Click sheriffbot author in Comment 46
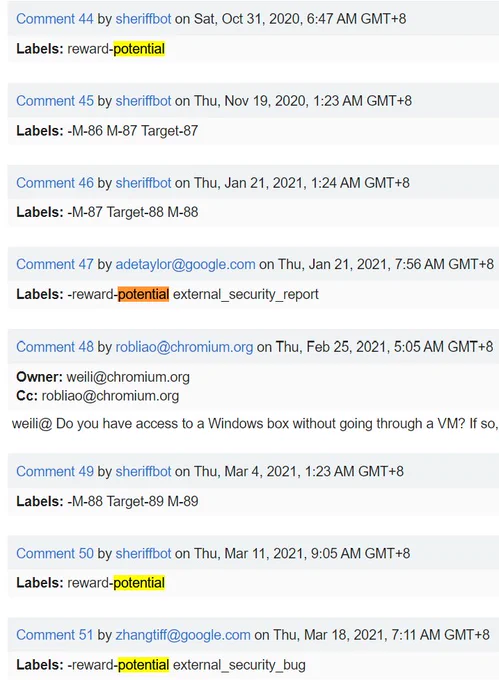This screenshot has height=680, width=499. tap(144, 183)
